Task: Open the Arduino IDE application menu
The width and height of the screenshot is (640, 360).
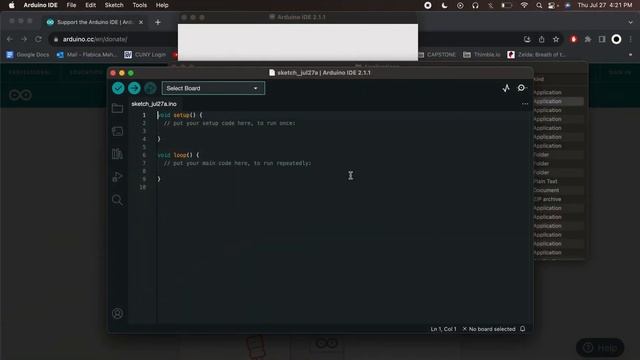Action: pos(40,5)
